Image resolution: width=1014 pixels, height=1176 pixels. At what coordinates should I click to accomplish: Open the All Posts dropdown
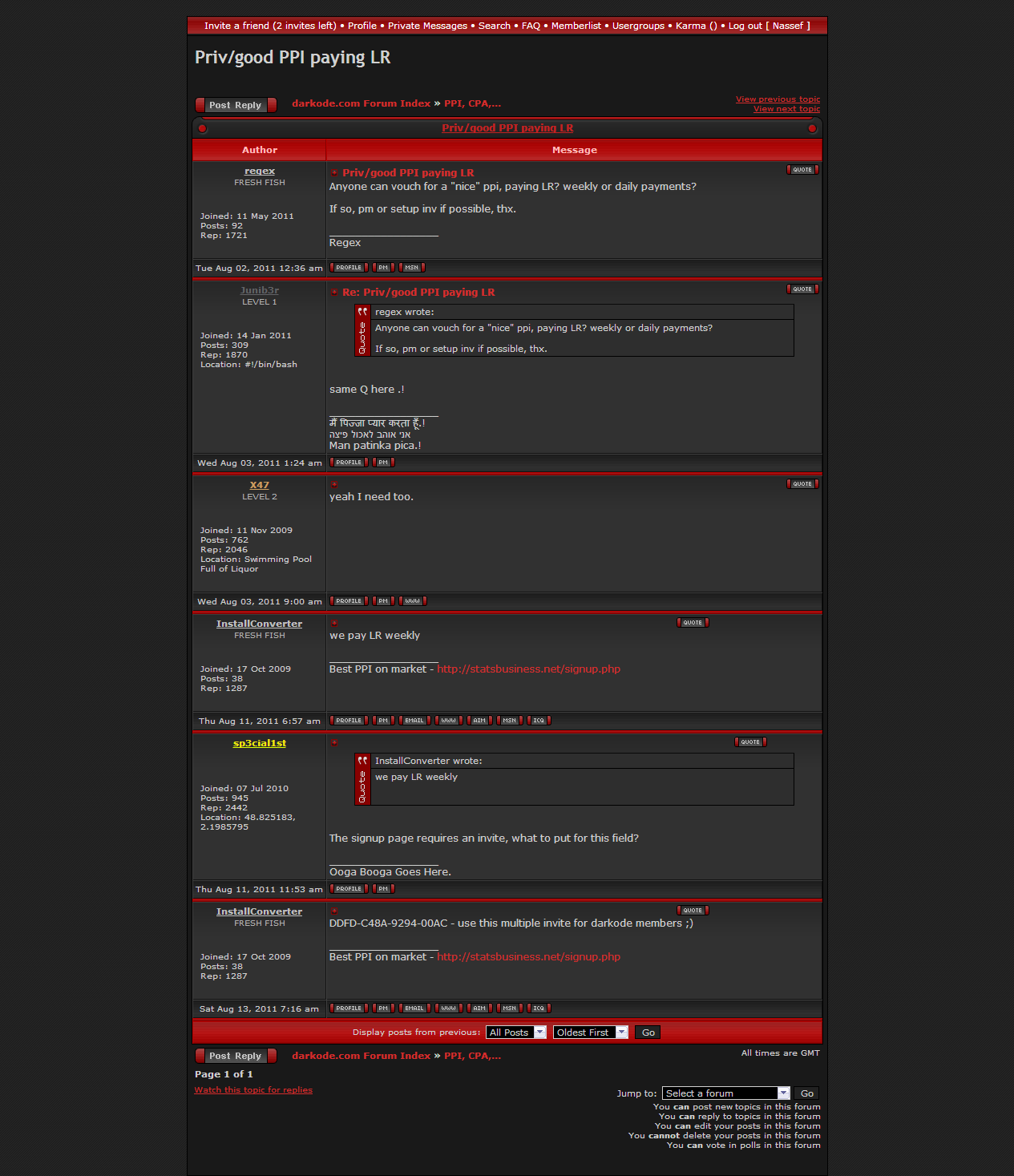tap(517, 1033)
